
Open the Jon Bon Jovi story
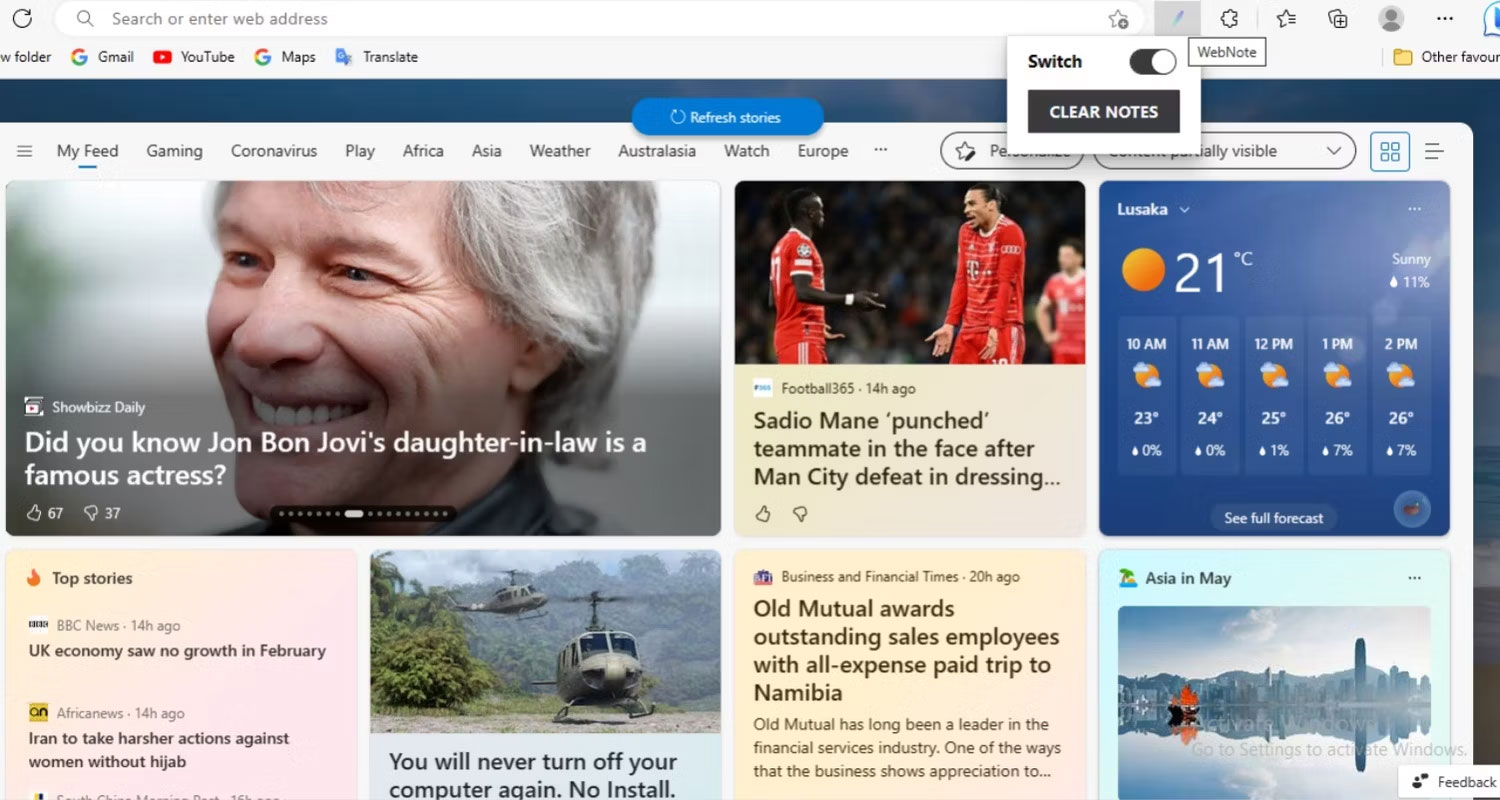(335, 458)
